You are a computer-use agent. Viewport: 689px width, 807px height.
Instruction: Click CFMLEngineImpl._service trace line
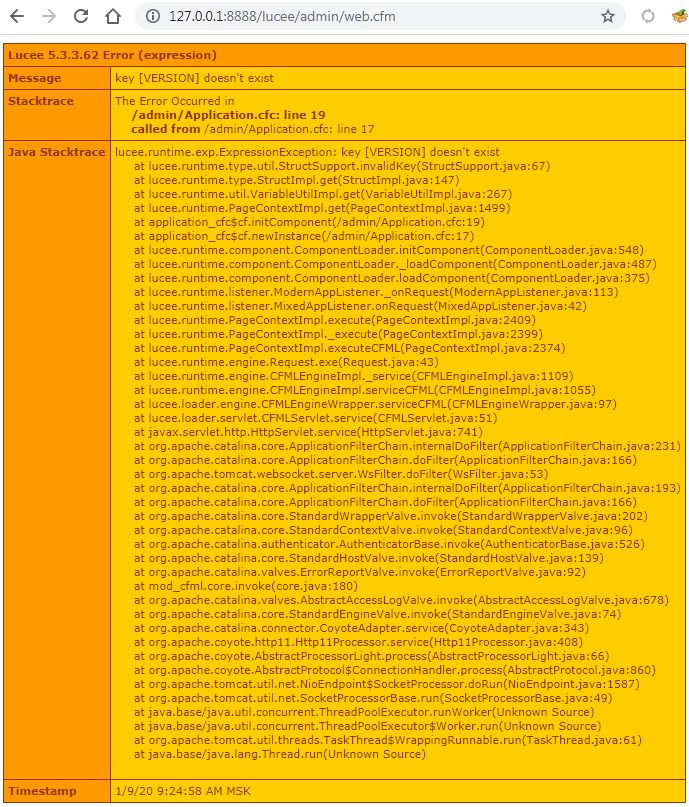click(x=354, y=376)
